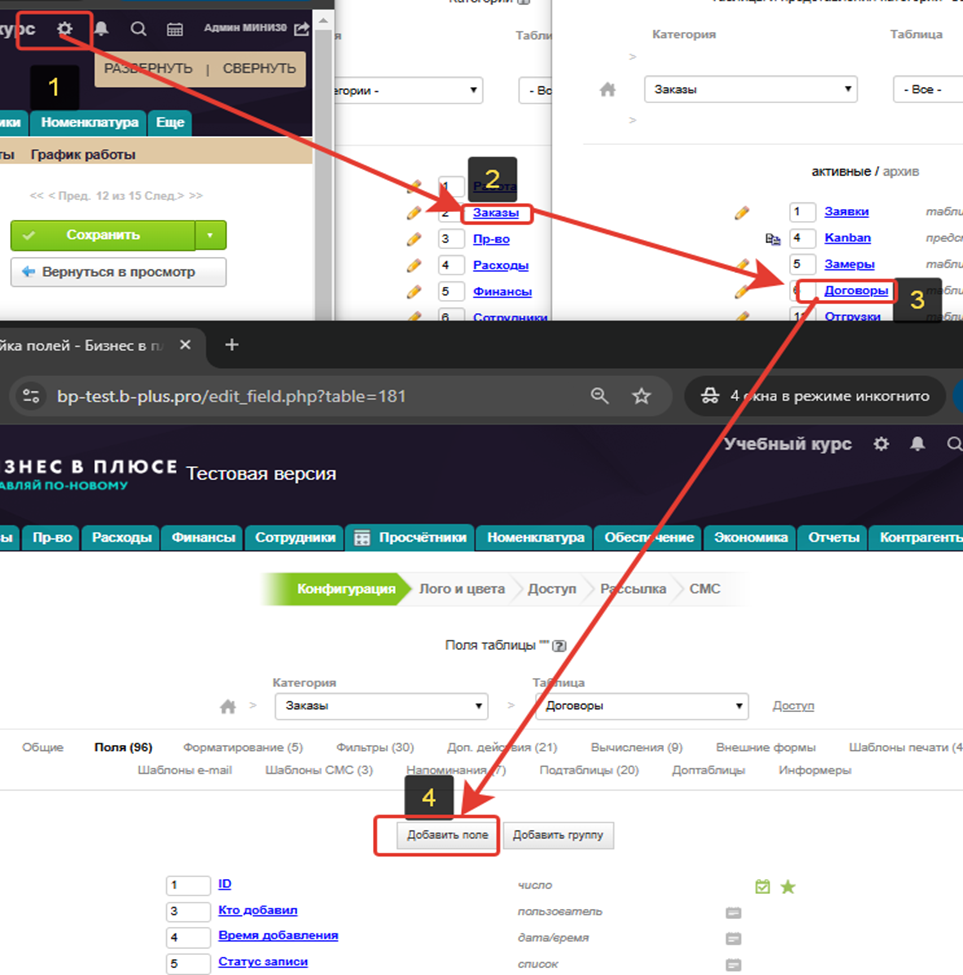Expand the green Сохранить dropdown arrow
963x975 pixels.
tap(211, 235)
